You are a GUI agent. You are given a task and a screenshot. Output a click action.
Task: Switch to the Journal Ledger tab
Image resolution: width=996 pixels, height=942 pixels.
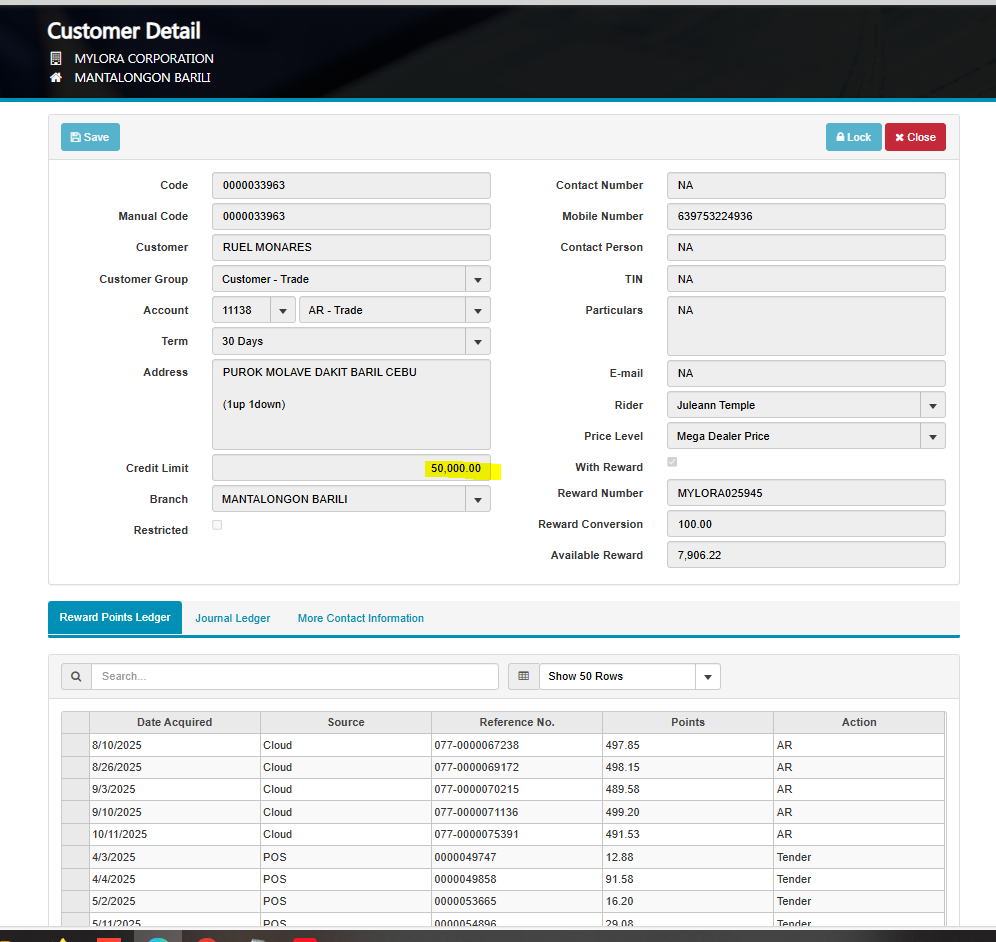pos(232,618)
